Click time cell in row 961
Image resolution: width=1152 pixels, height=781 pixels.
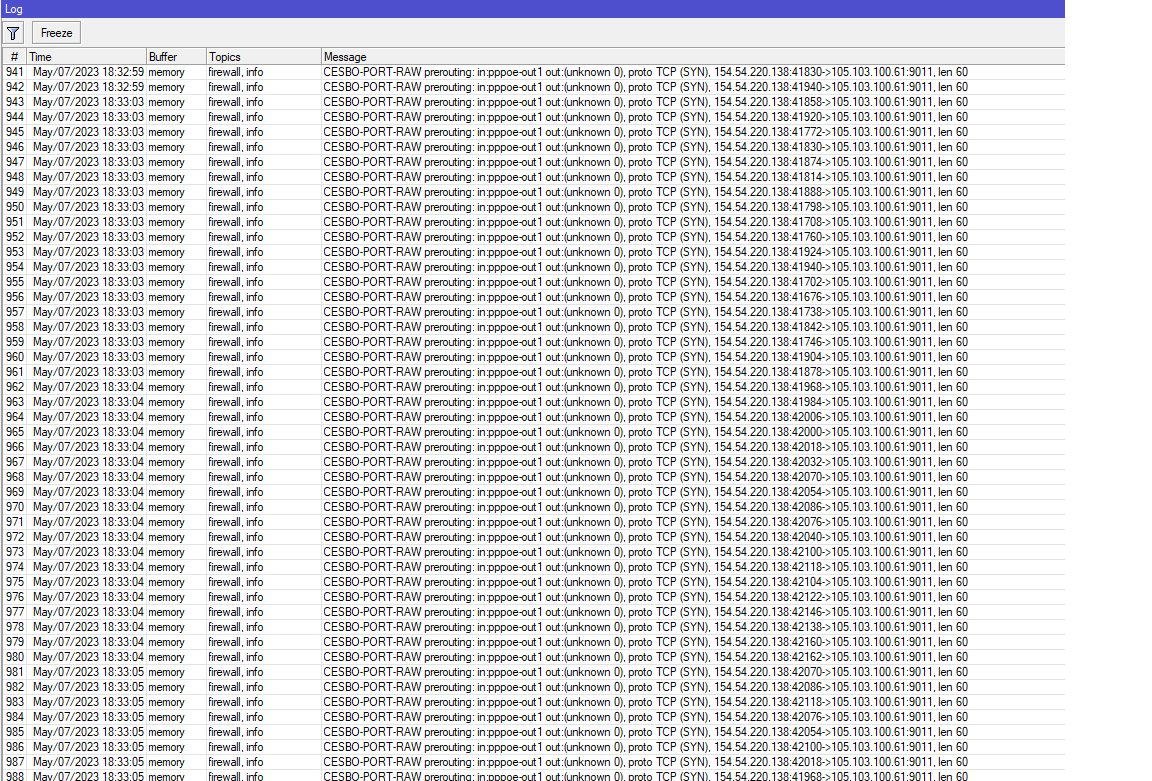(88, 372)
